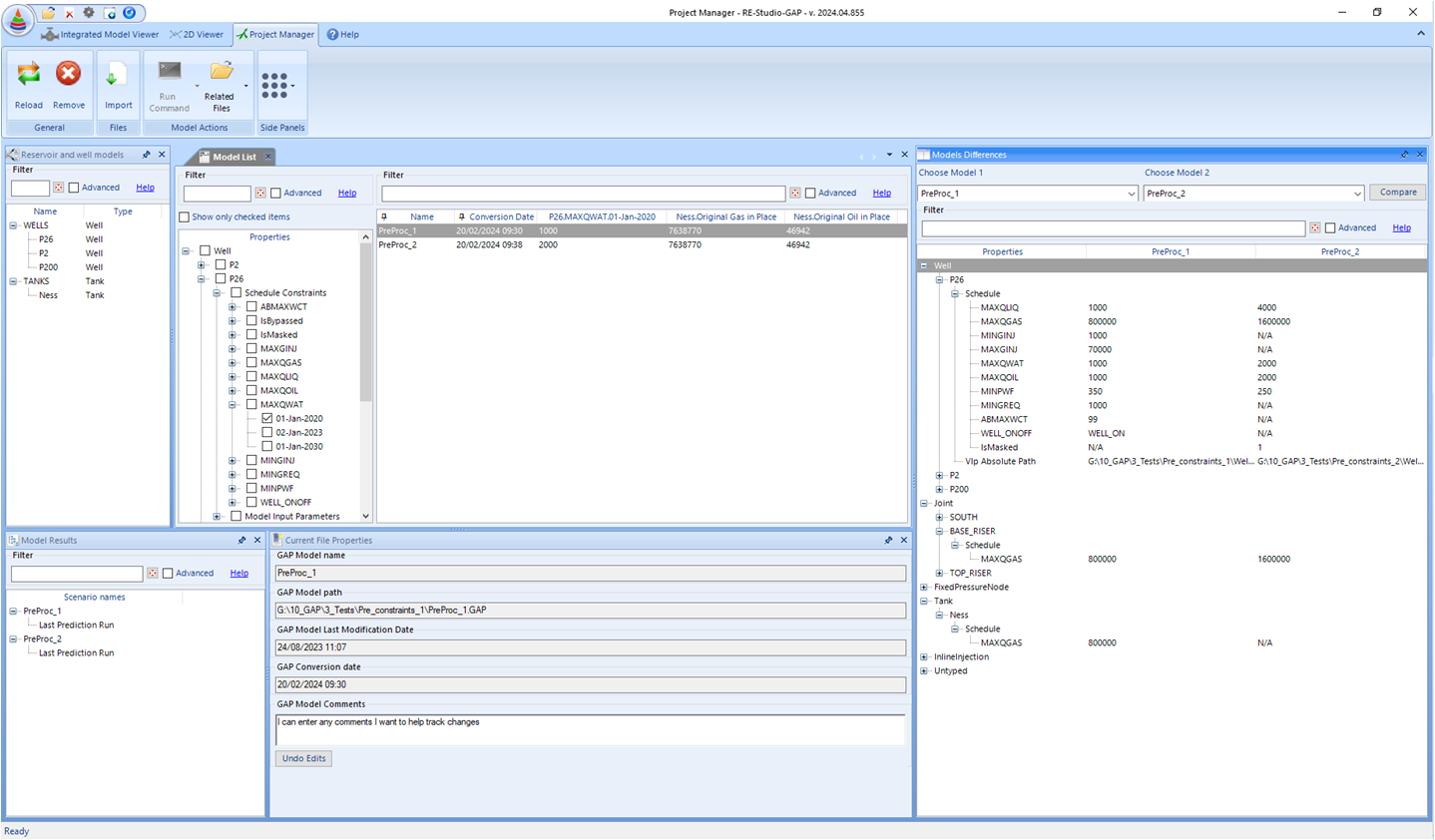
Task: Pin the Model Results panel
Action: [242, 540]
